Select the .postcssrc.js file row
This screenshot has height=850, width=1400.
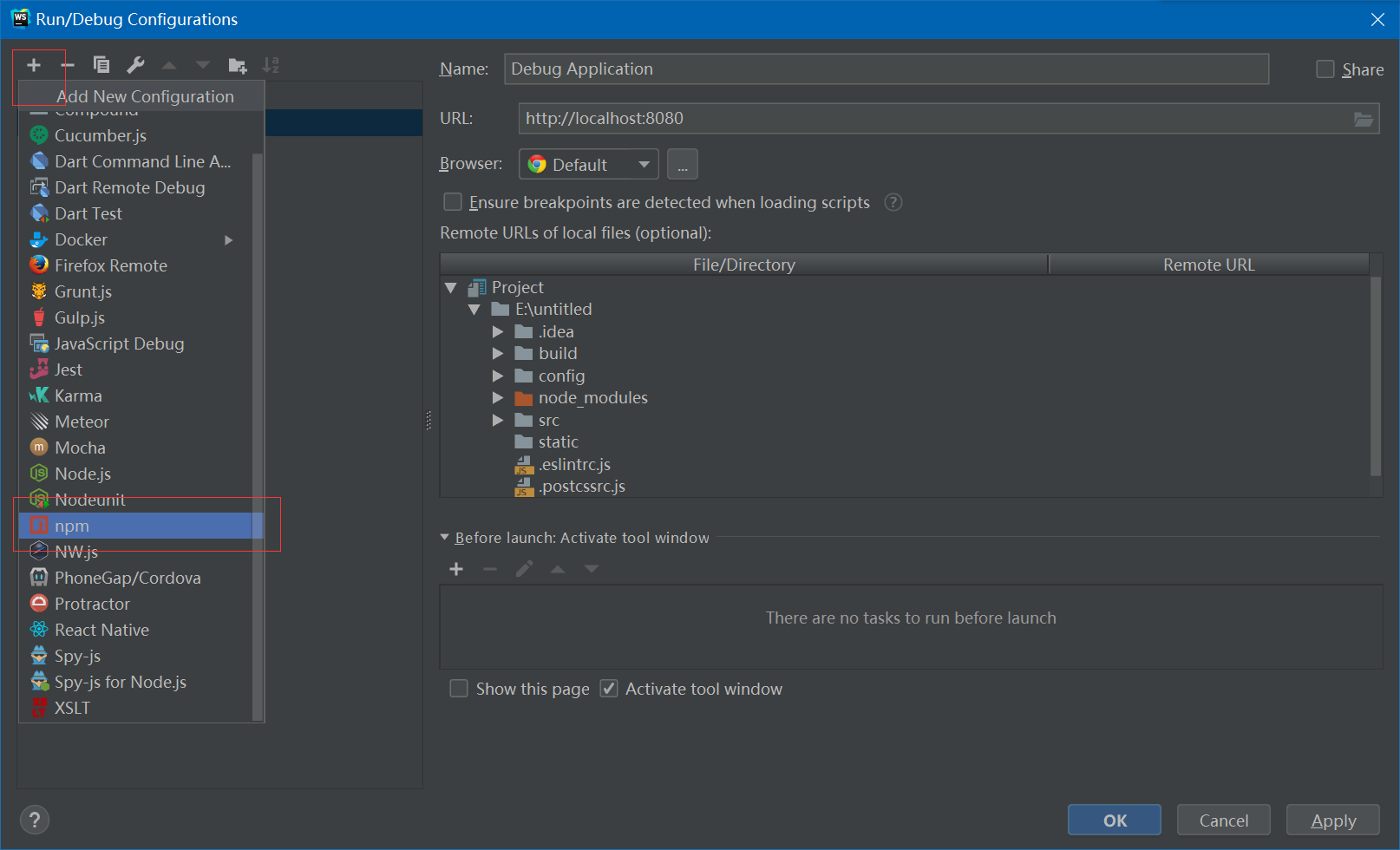[x=905, y=487]
